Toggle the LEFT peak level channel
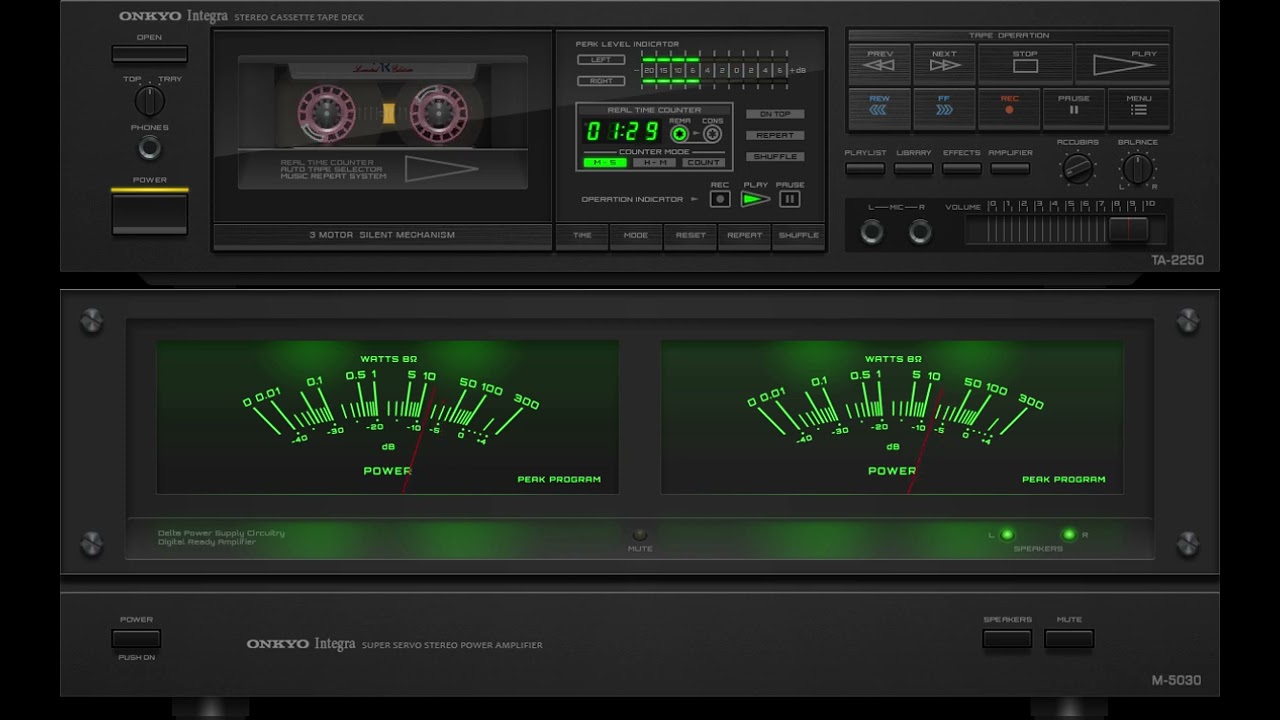1280x720 pixels. coord(601,60)
